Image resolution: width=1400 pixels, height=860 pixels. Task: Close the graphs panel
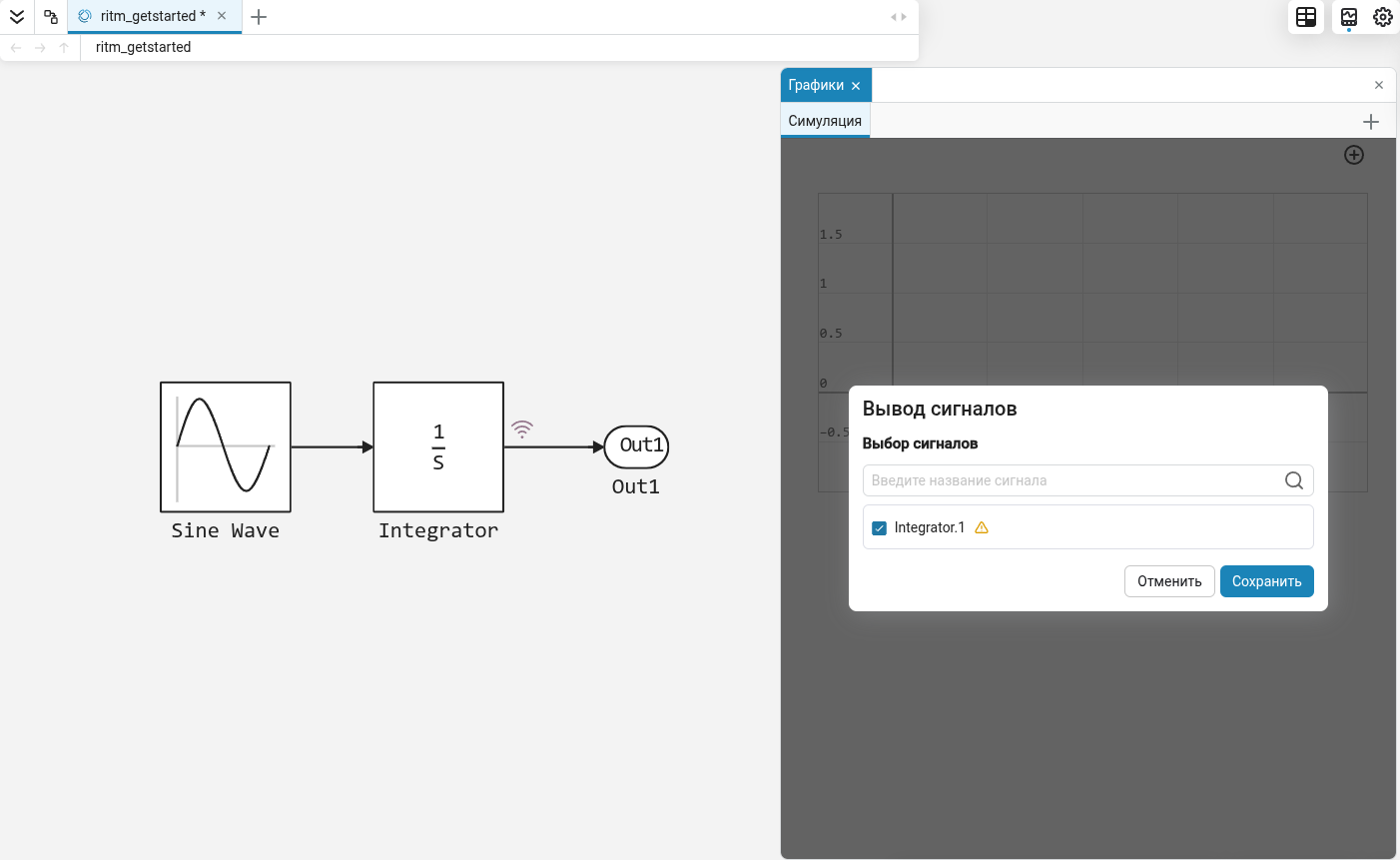[1379, 85]
